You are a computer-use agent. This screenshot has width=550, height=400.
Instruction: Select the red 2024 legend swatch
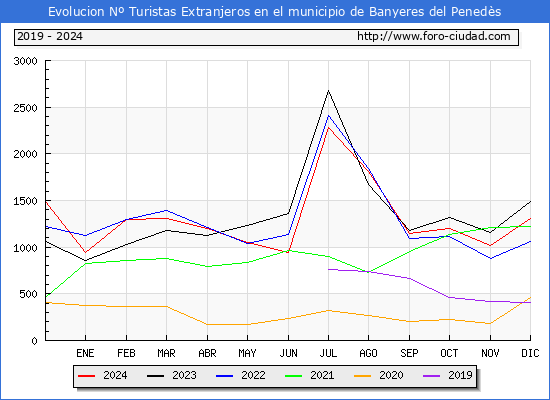(x=86, y=376)
